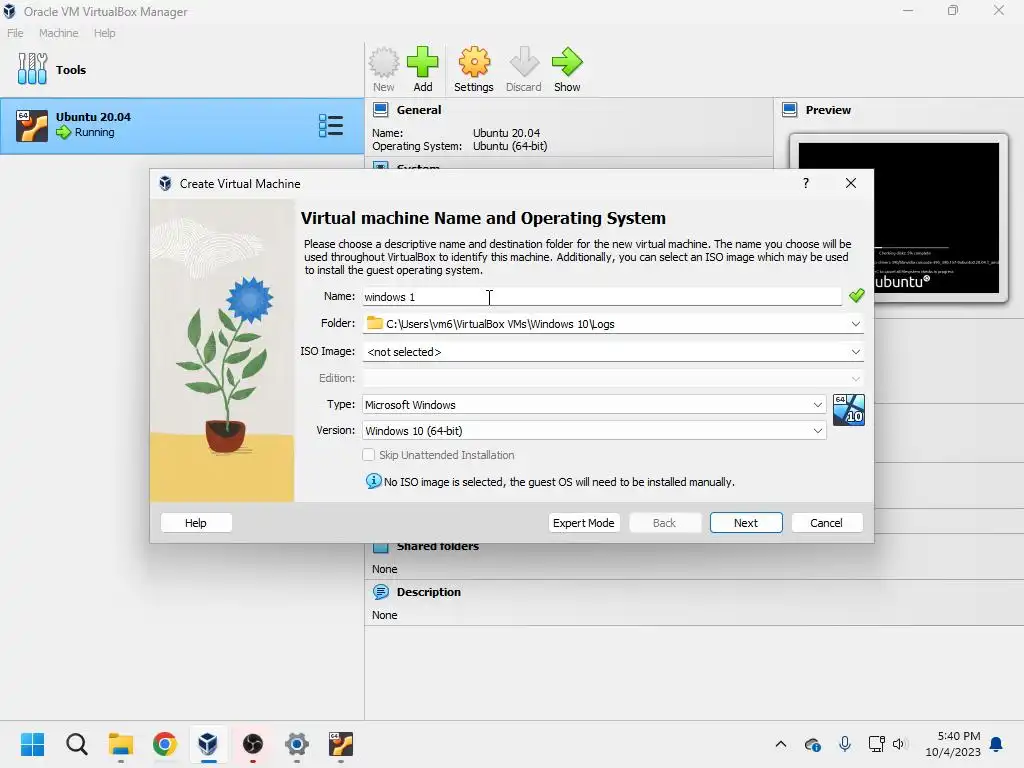Click the VirtualBox cube icon in the taskbar
The image size is (1024, 768).
pos(208,744)
